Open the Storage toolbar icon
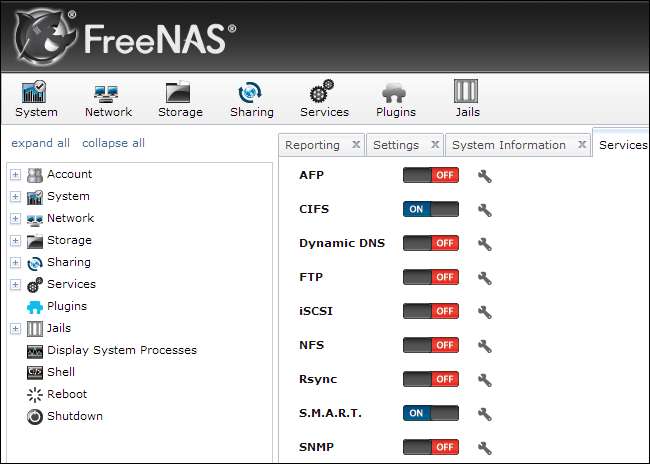 (x=180, y=98)
